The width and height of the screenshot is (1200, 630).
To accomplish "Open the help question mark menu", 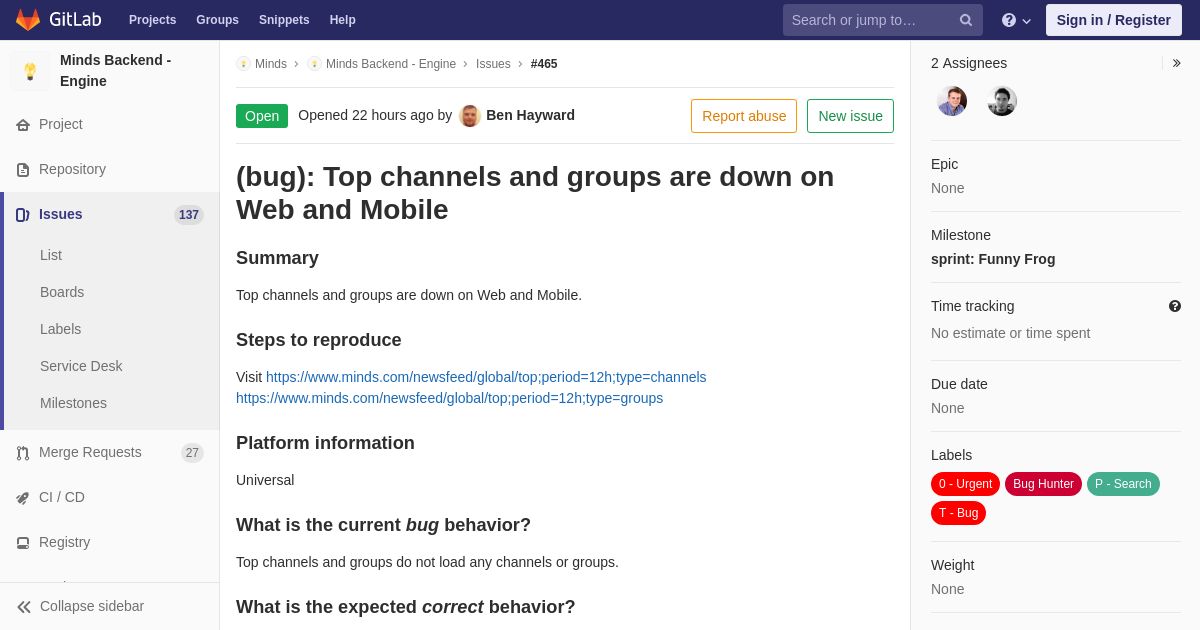I will pos(1016,20).
